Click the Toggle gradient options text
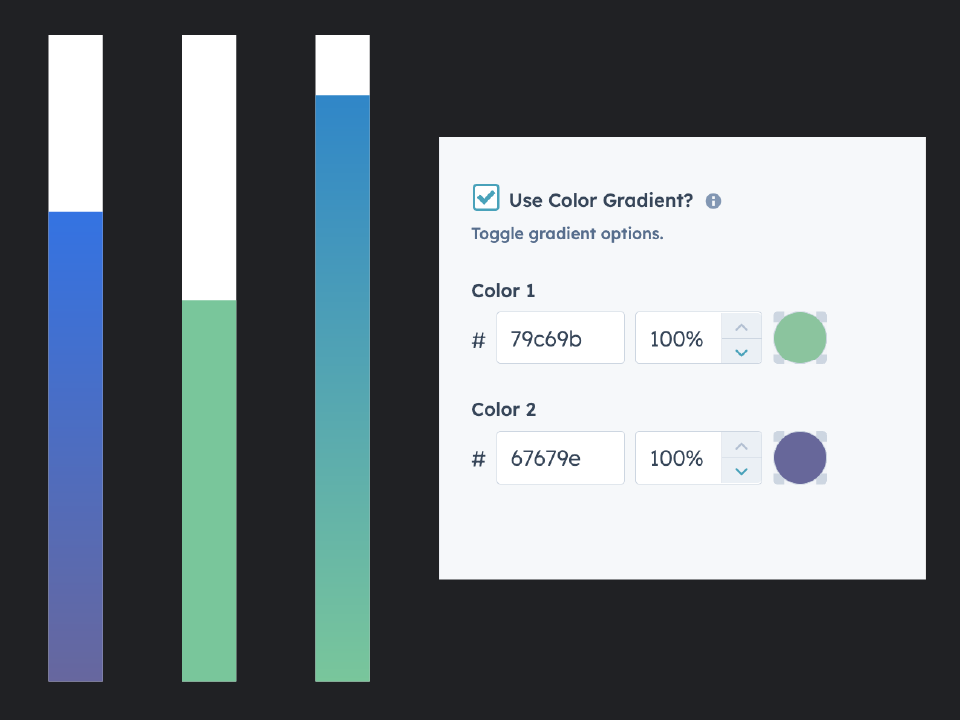The width and height of the screenshot is (960, 720). 567,233
